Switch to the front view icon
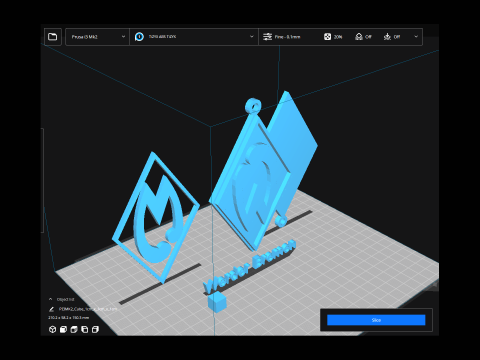 pos(63,330)
